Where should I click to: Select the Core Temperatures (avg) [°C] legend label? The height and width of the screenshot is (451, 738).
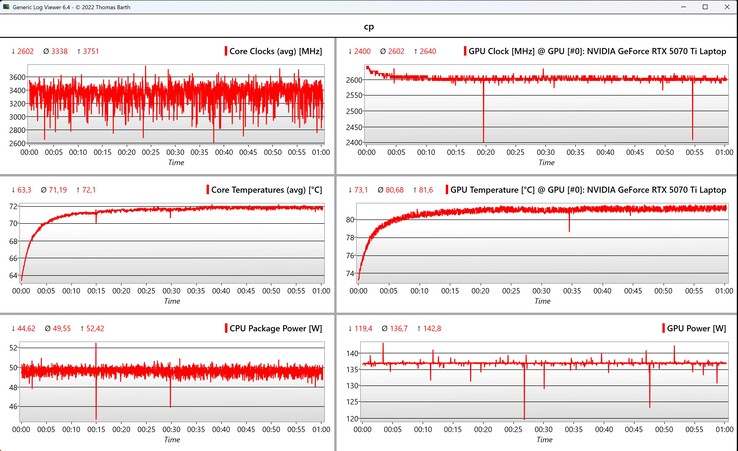pos(267,190)
